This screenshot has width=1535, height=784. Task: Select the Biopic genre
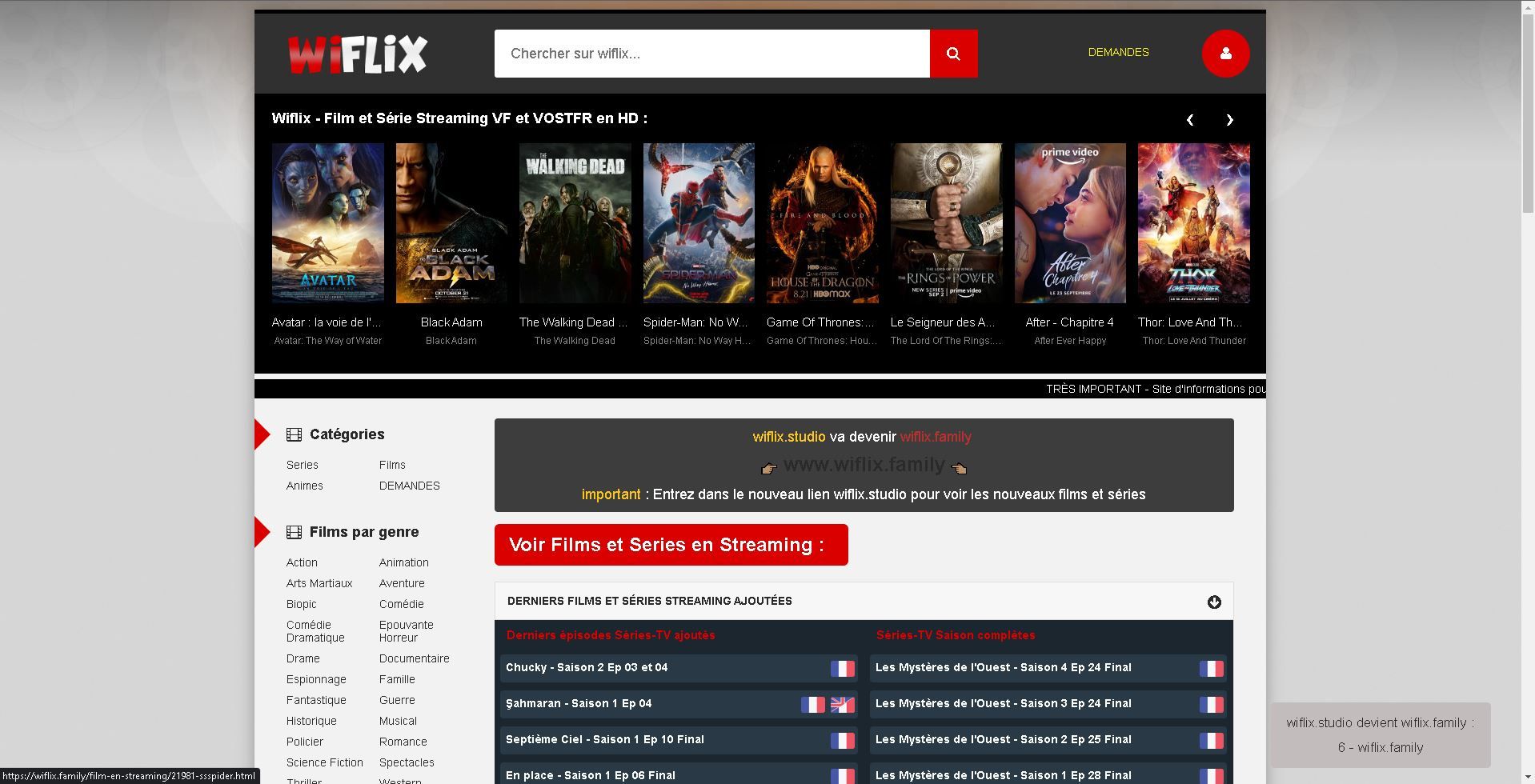[302, 604]
